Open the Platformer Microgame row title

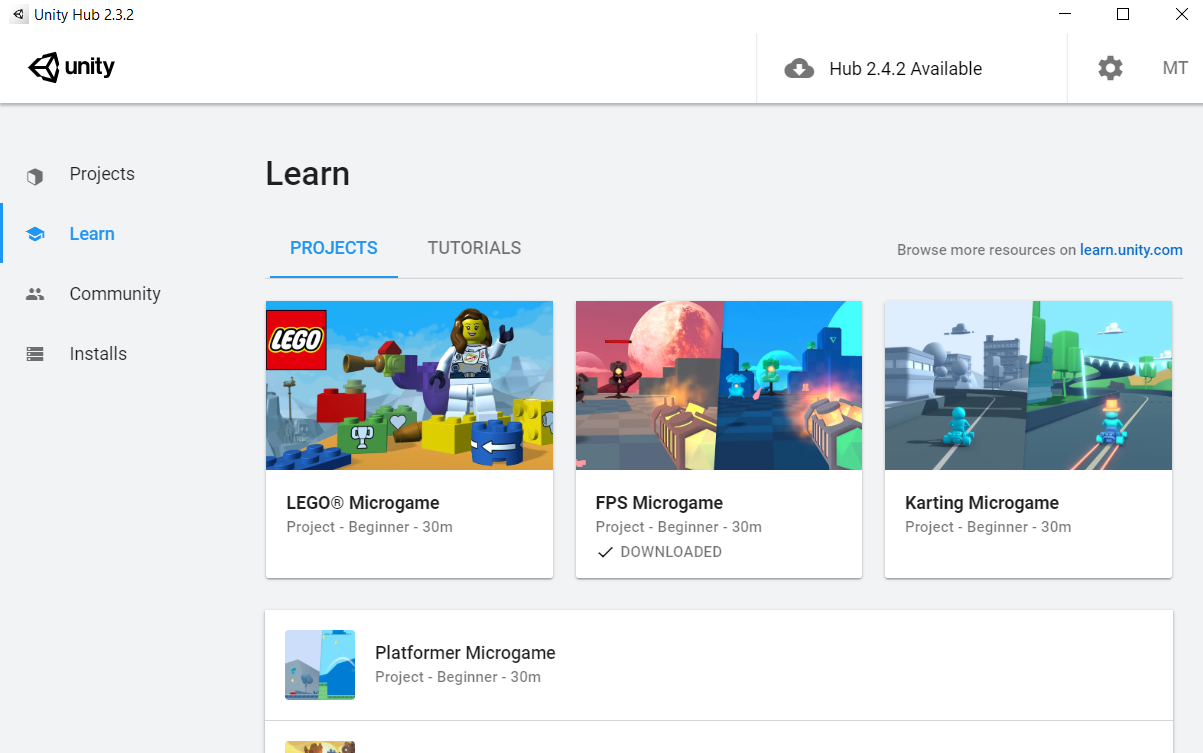(x=465, y=653)
